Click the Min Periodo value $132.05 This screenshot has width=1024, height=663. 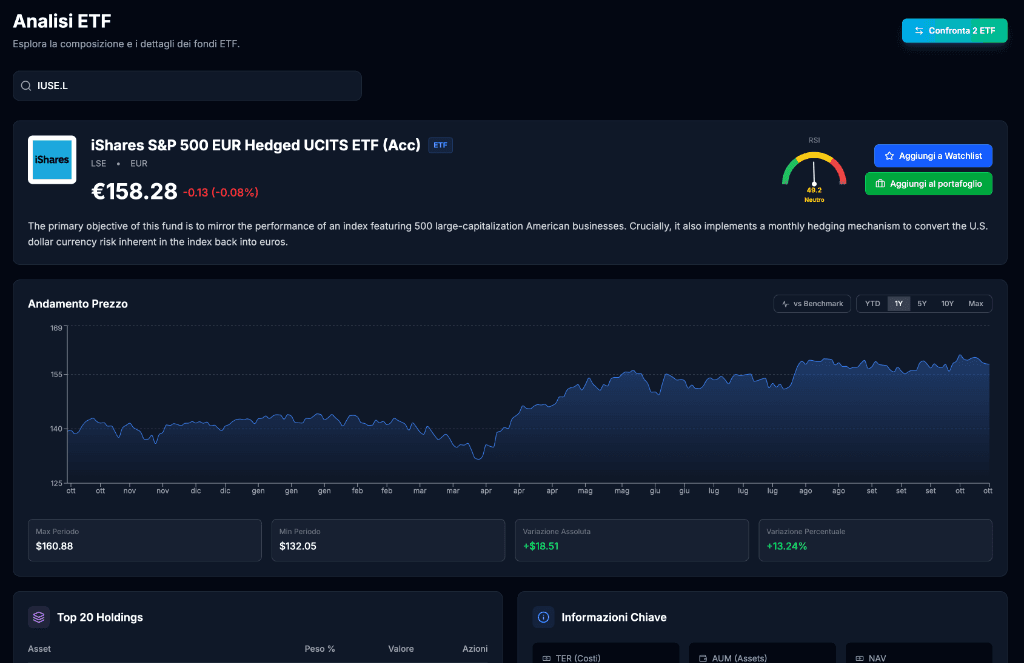(298, 546)
